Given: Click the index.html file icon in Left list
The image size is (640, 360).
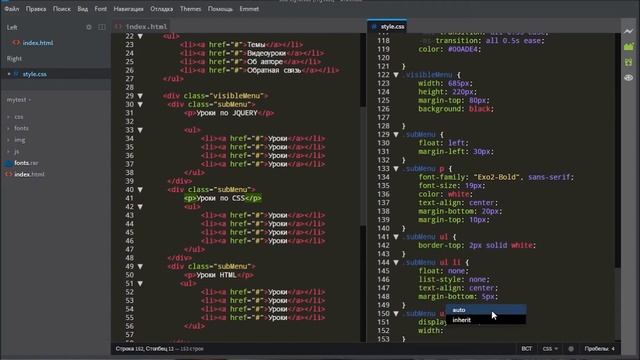Looking at the screenshot, I should point(16,42).
